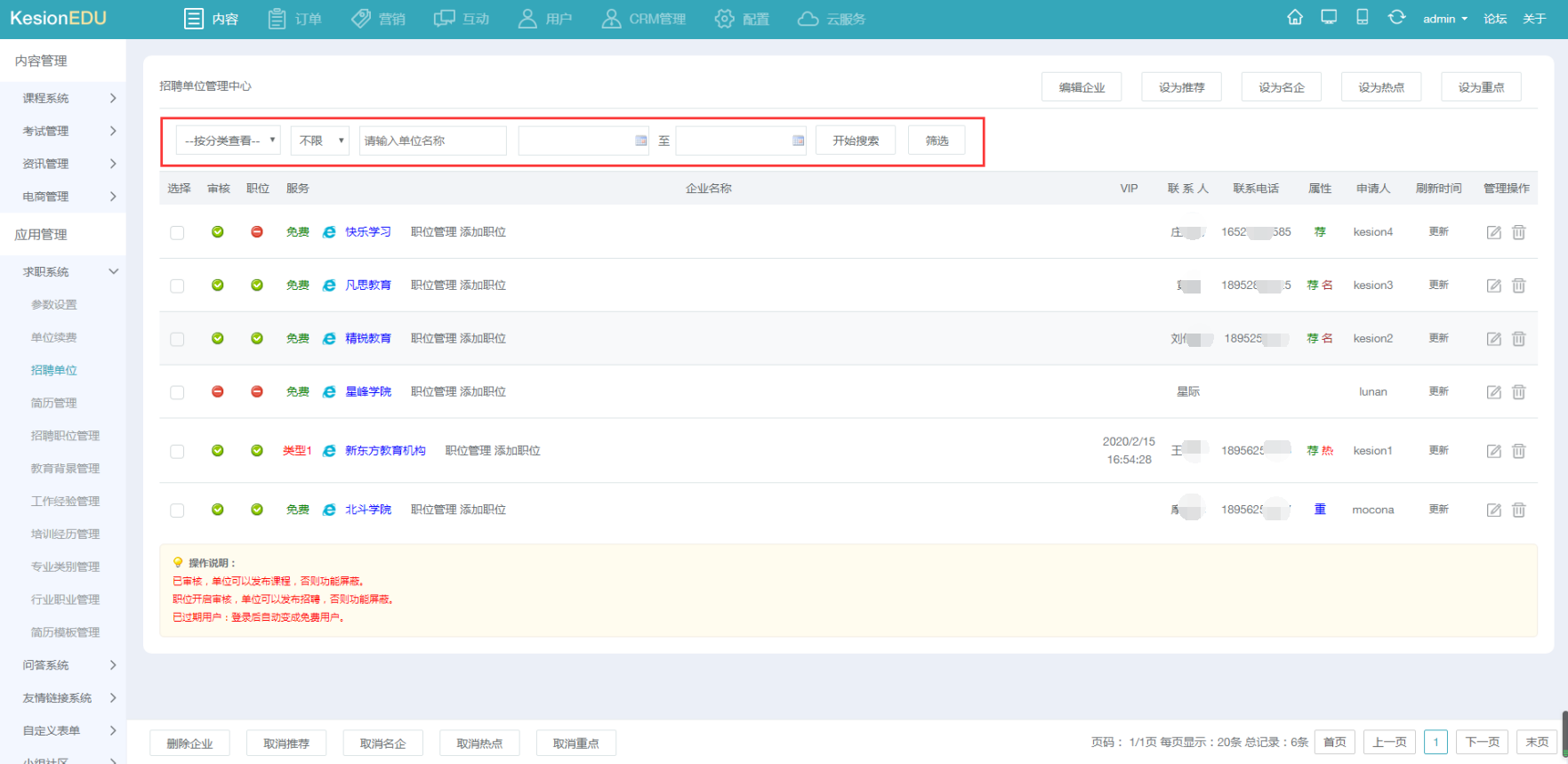Select the checkbox for 新东方教育机构 row
The height and width of the screenshot is (764, 1568).
point(177,452)
